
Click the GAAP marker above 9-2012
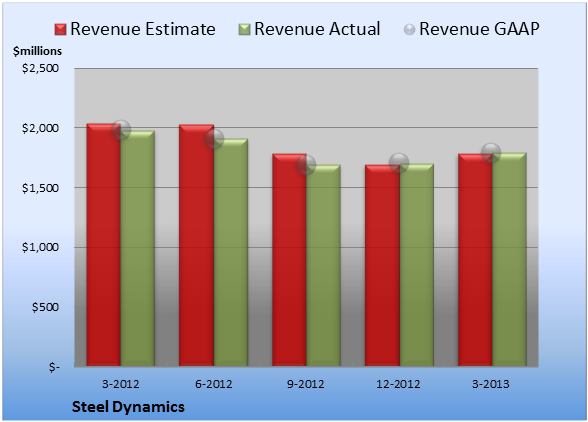click(306, 165)
